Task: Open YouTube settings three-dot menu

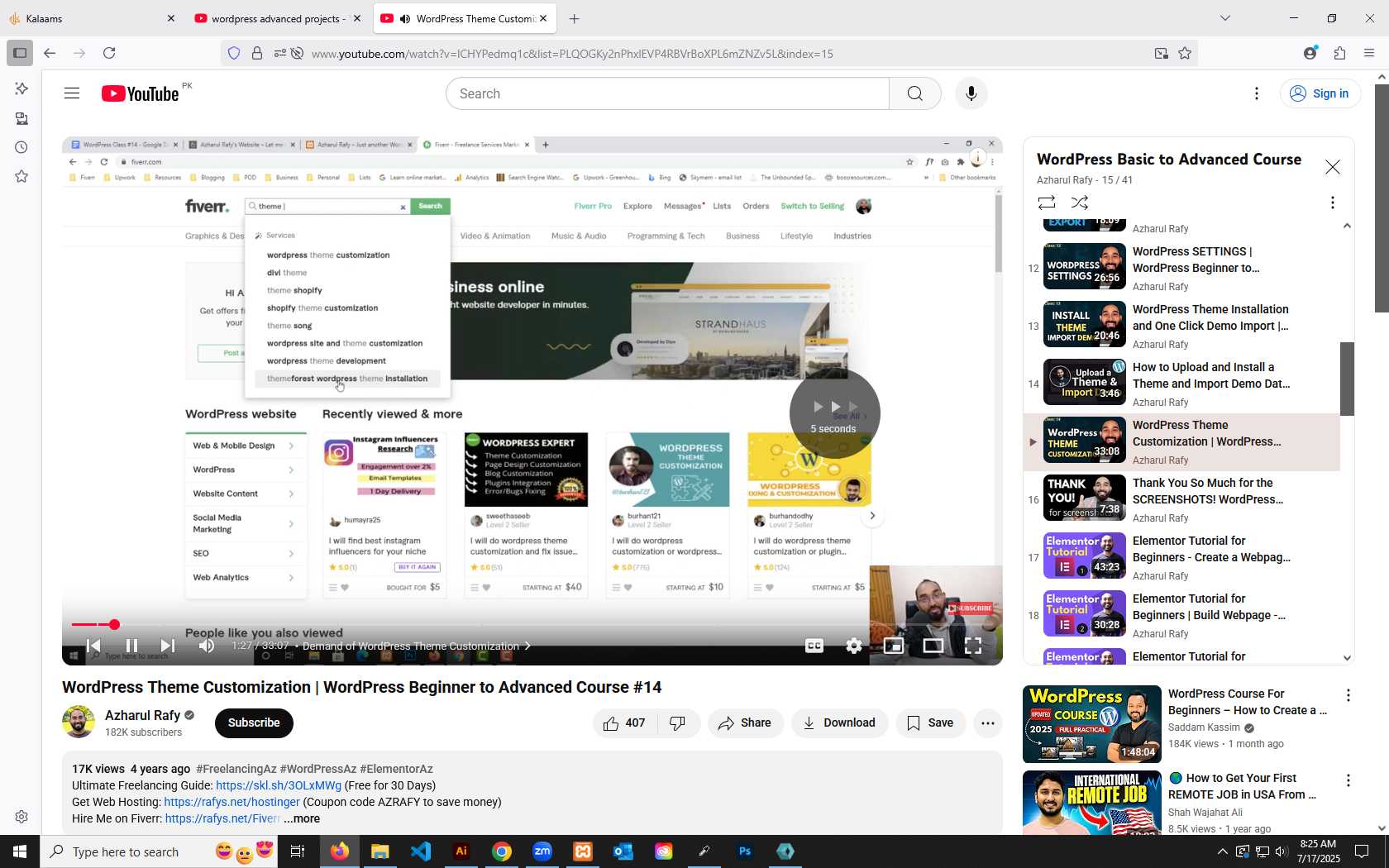Action: (1257, 93)
